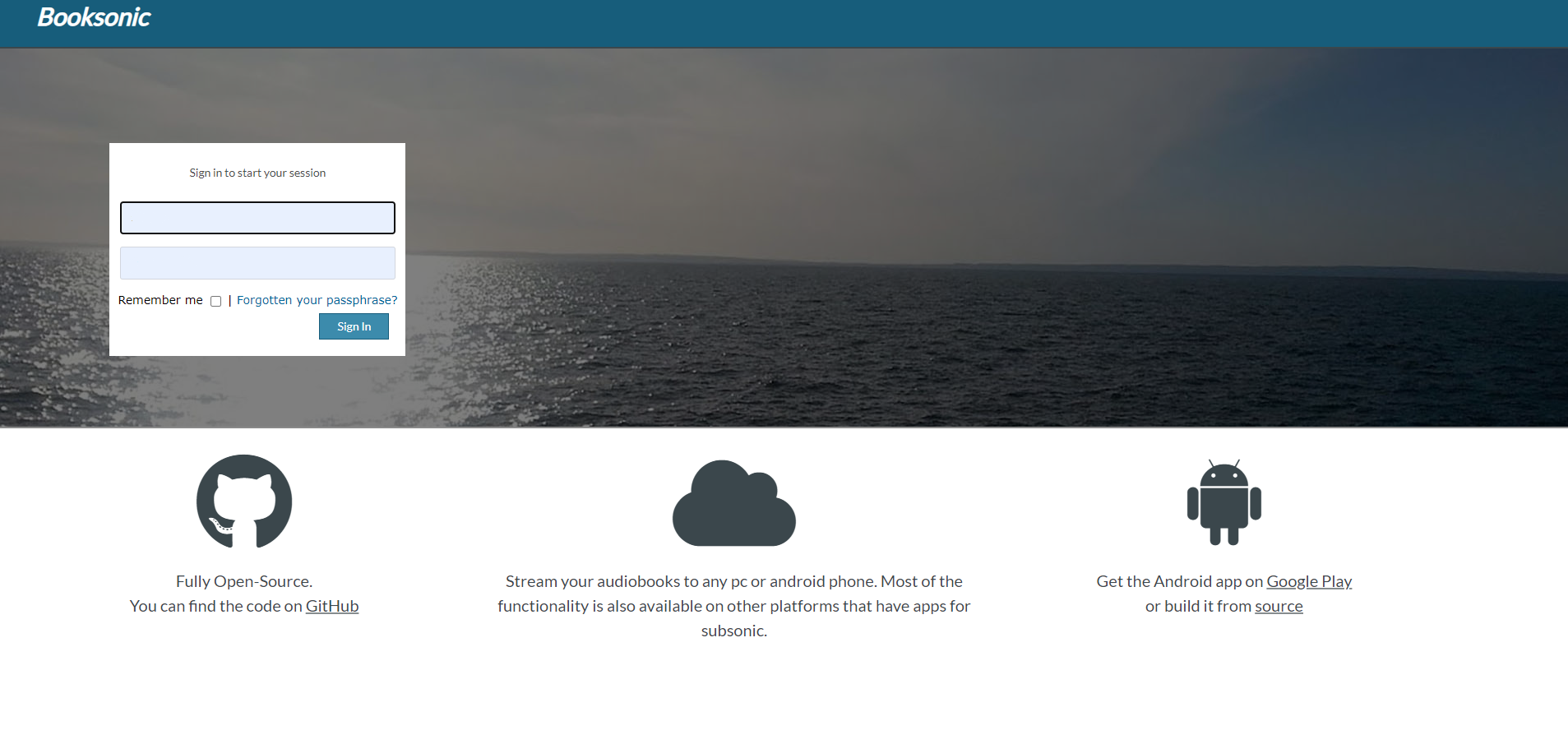Image resolution: width=1568 pixels, height=744 pixels.
Task: Click the GitHub octocat icon
Action: click(244, 501)
